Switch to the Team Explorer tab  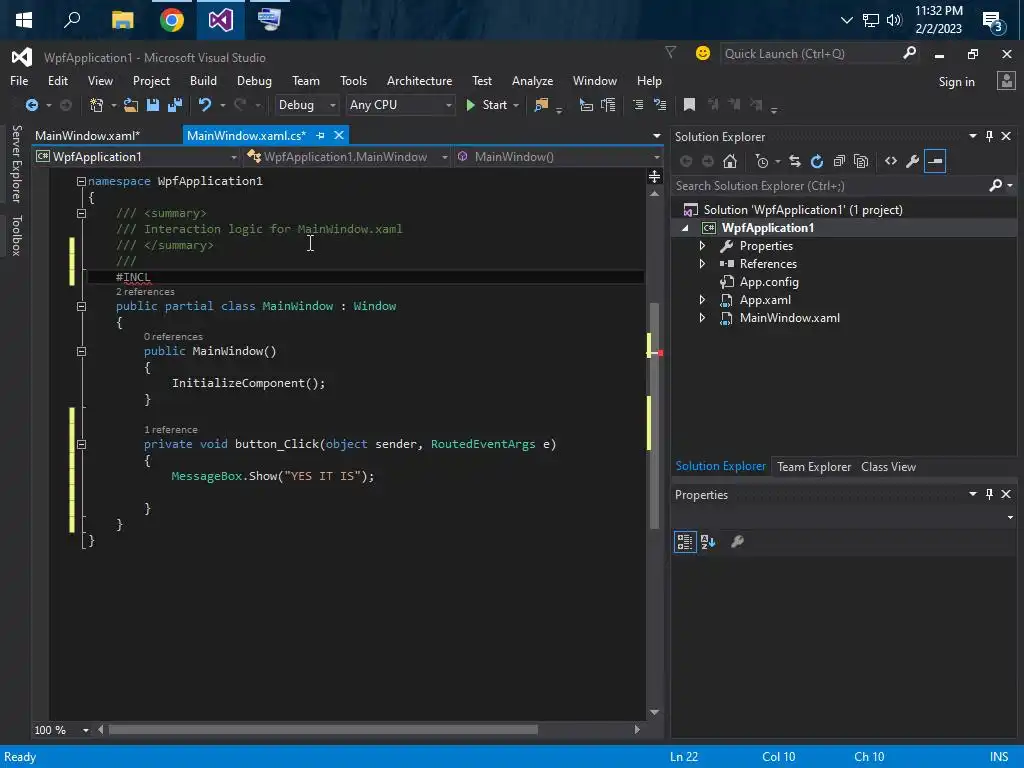pos(814,467)
